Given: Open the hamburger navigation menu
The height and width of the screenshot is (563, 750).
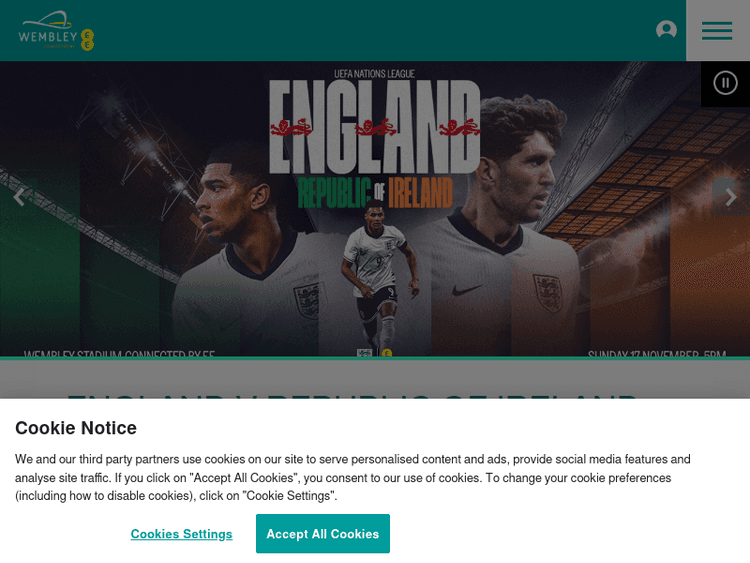Looking at the screenshot, I should (x=717, y=31).
